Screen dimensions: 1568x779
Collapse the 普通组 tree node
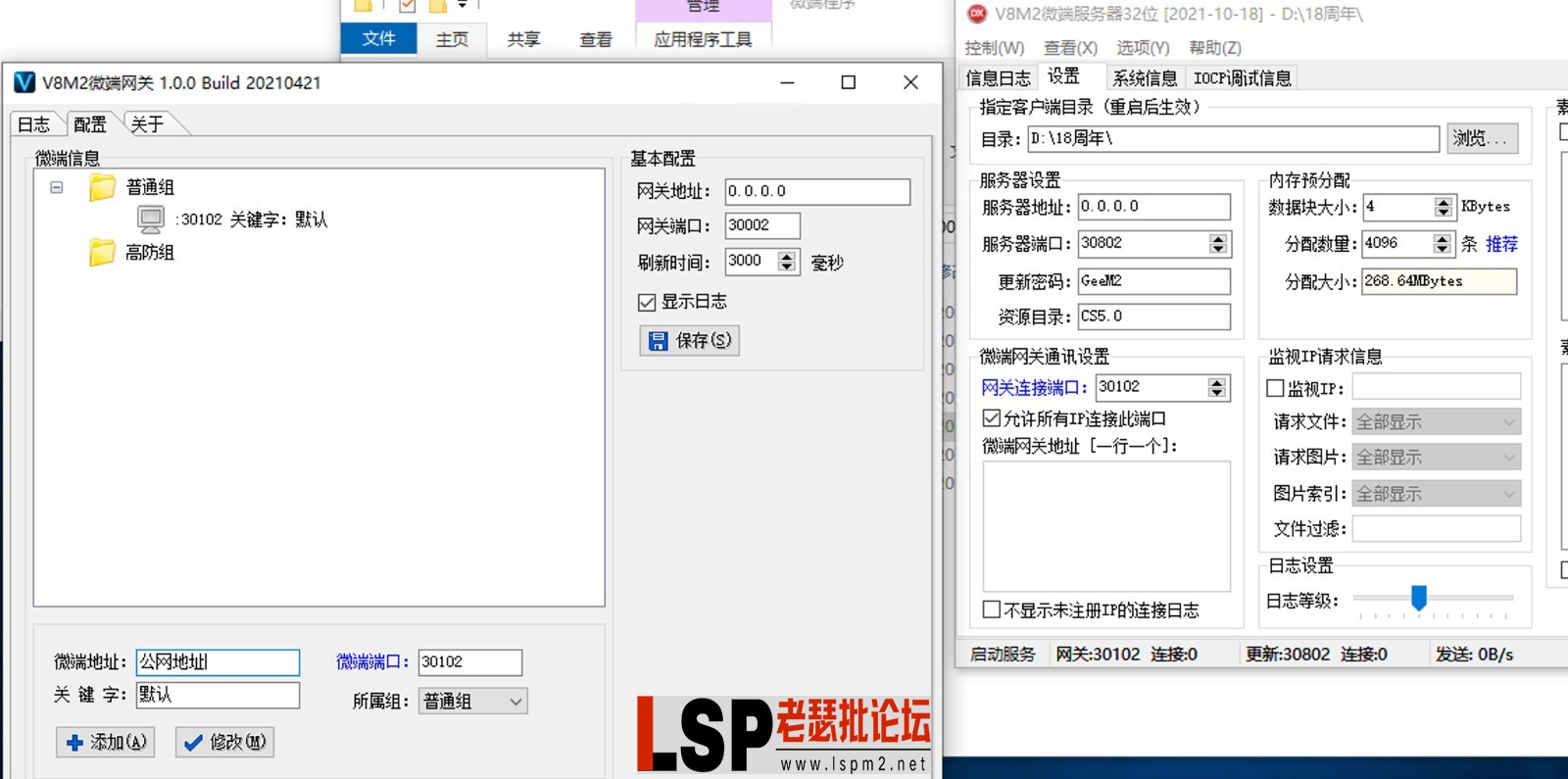[x=57, y=187]
